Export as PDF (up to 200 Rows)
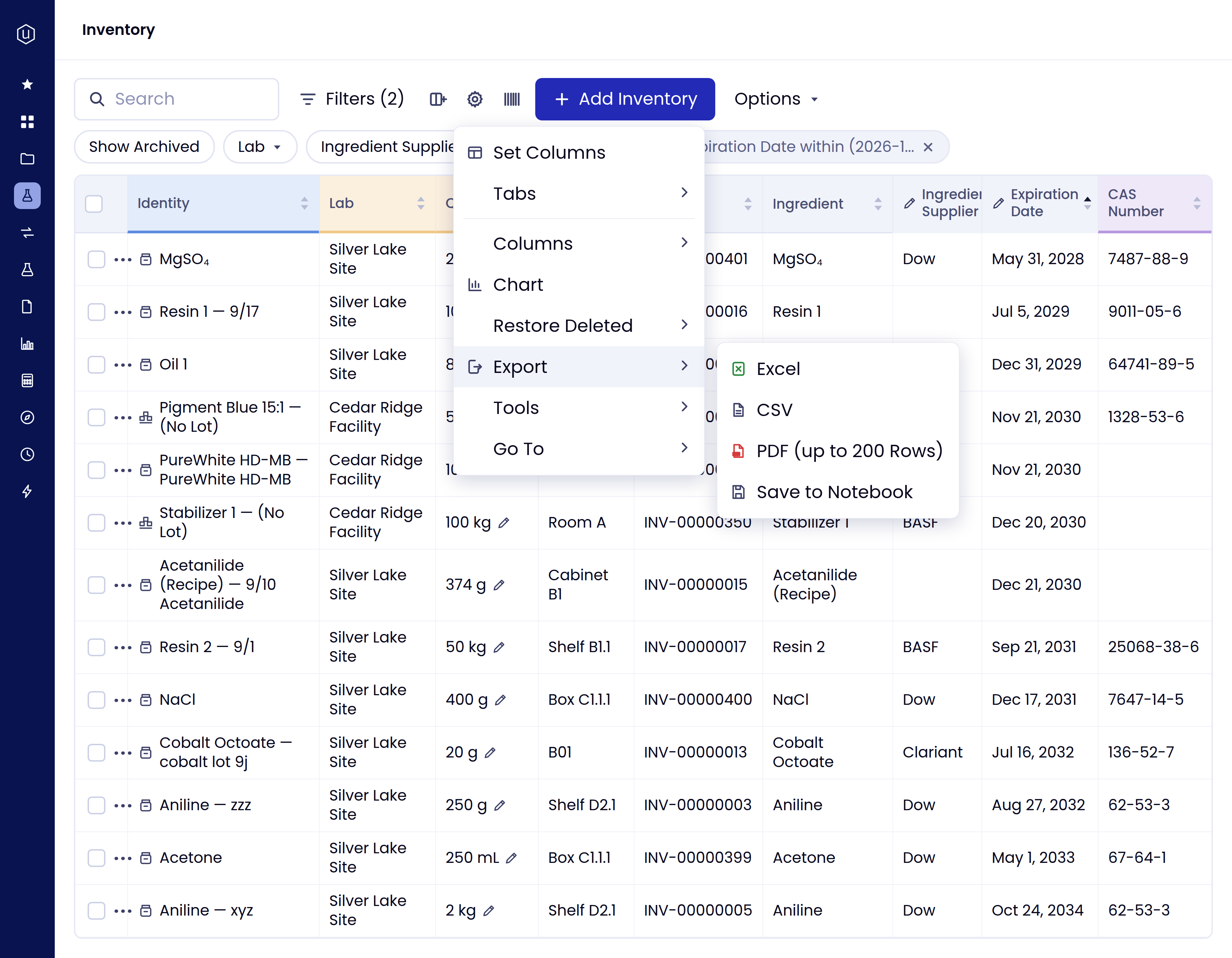The height and width of the screenshot is (958, 1232). pos(838,451)
